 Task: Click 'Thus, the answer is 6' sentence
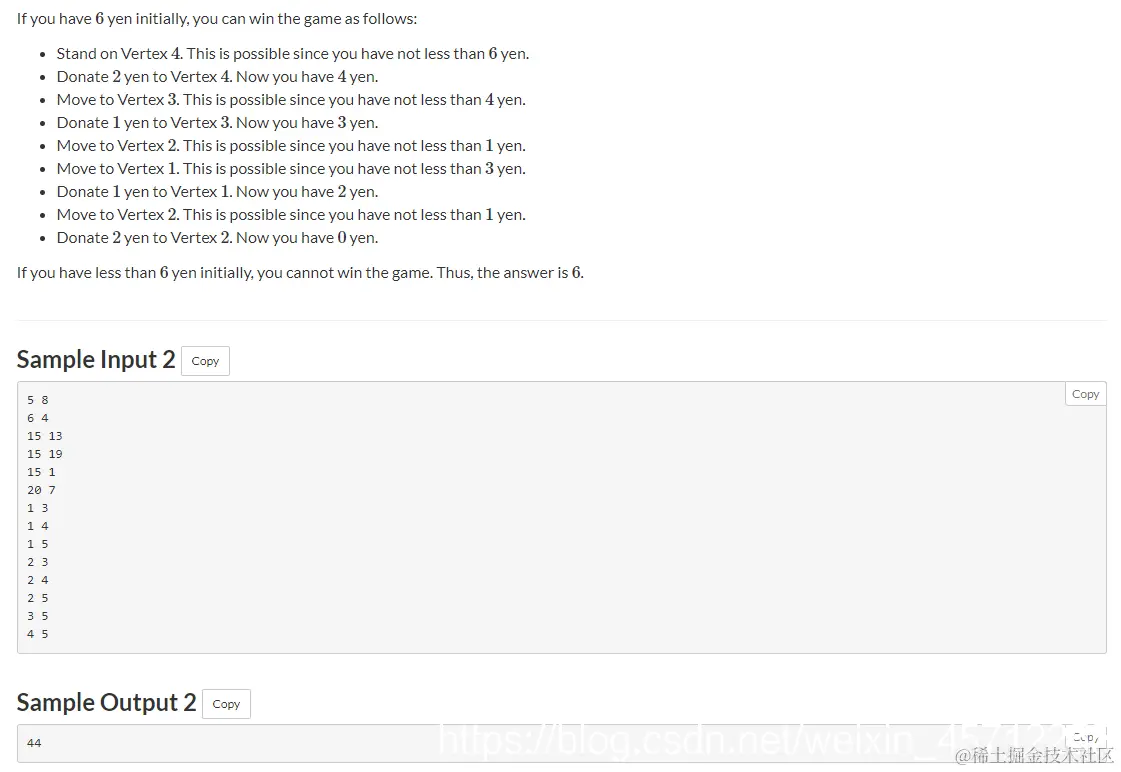[510, 272]
